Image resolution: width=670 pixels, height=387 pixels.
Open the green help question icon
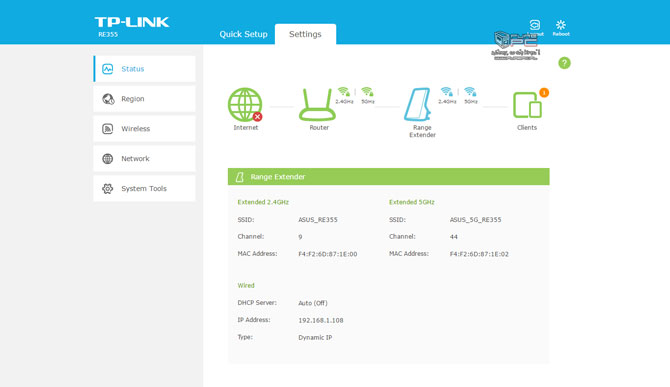click(564, 63)
